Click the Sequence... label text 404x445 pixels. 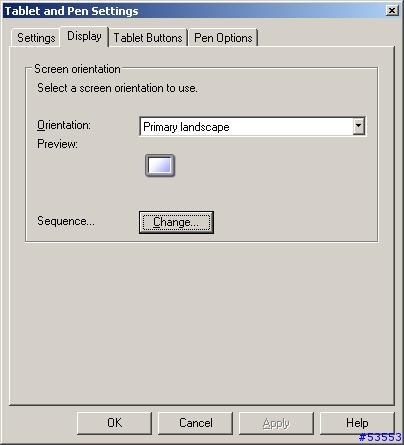[x=66, y=221]
